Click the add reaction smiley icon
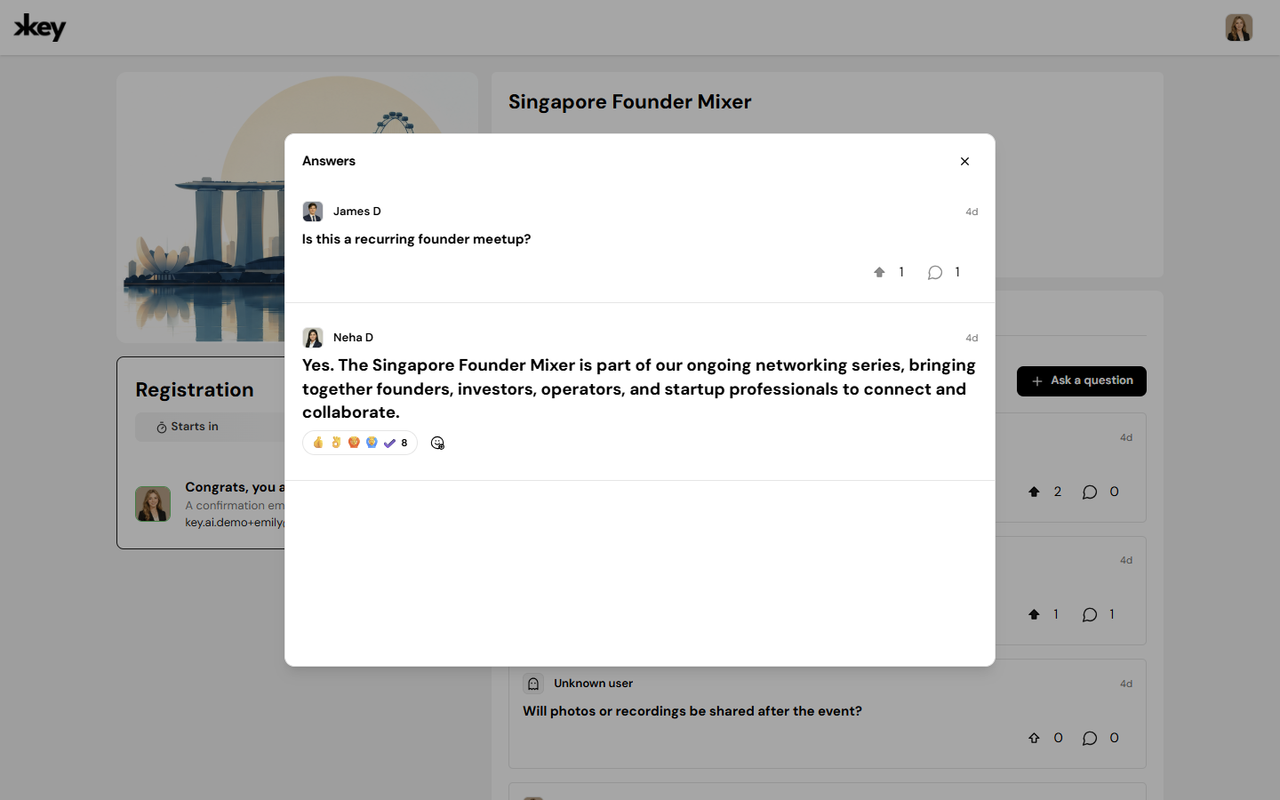The image size is (1280, 800). (437, 443)
